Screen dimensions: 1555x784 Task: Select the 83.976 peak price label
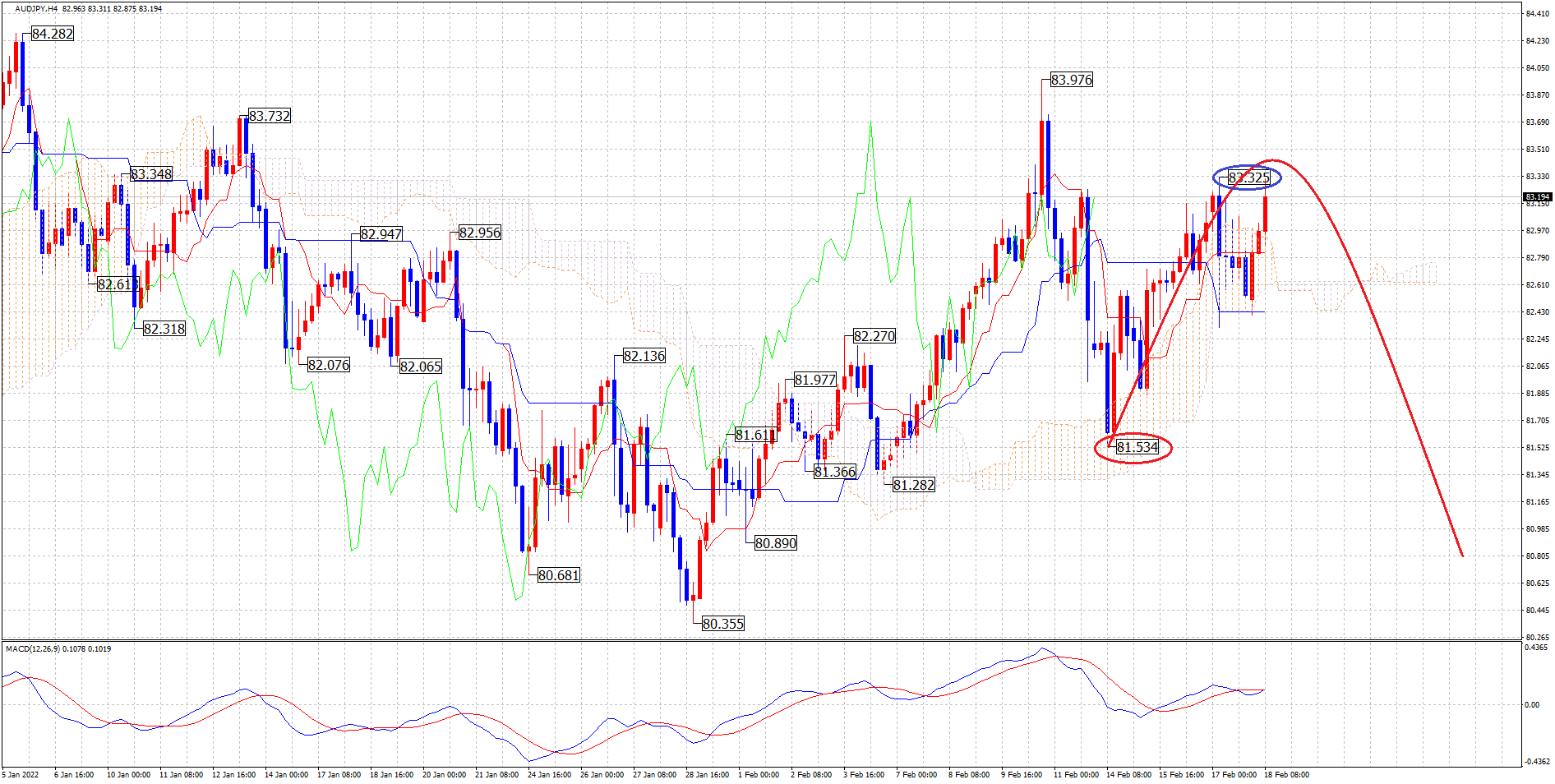1072,80
